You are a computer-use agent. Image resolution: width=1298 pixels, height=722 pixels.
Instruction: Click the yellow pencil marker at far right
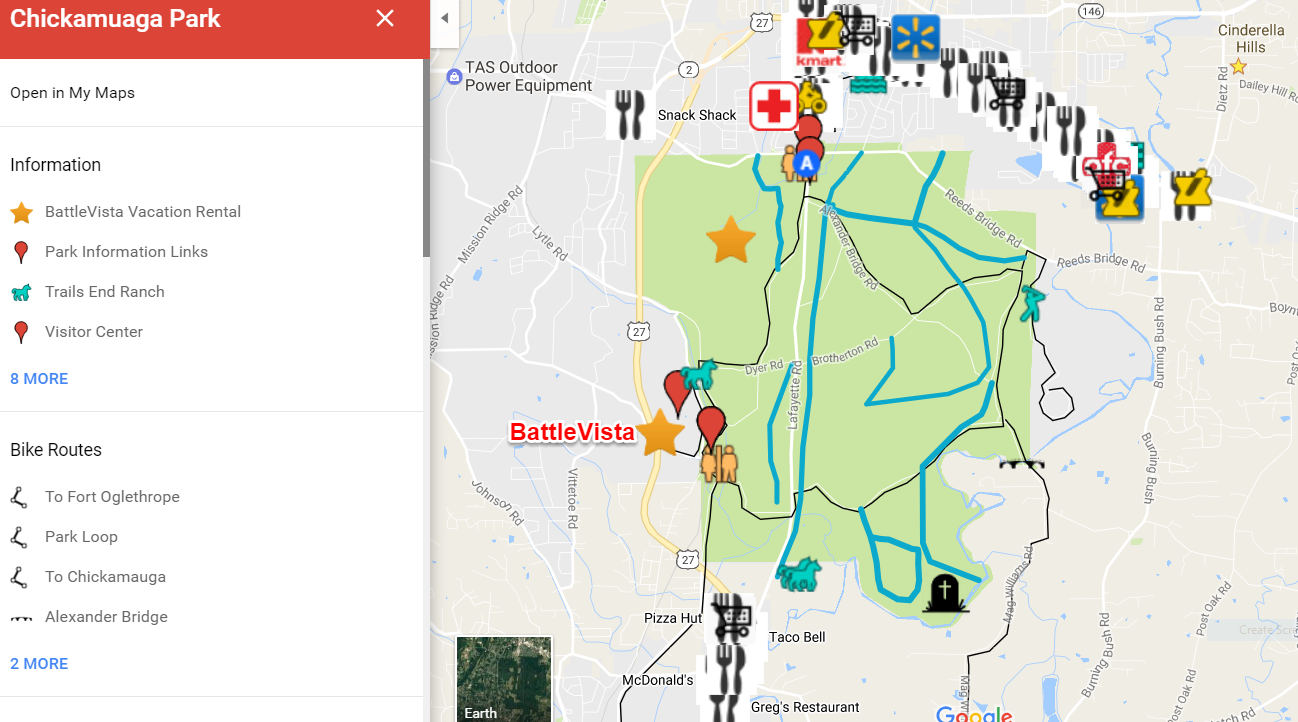pos(1191,189)
